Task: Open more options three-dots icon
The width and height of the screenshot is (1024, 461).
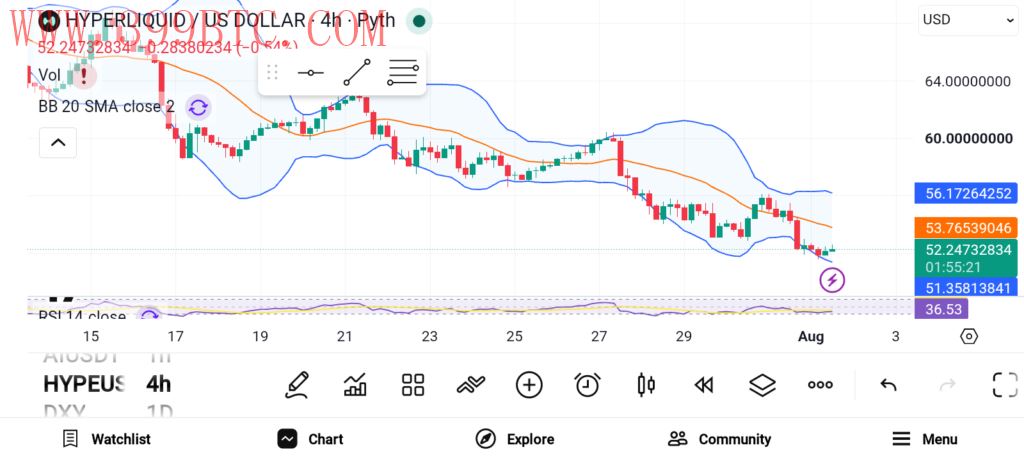Action: tap(820, 385)
